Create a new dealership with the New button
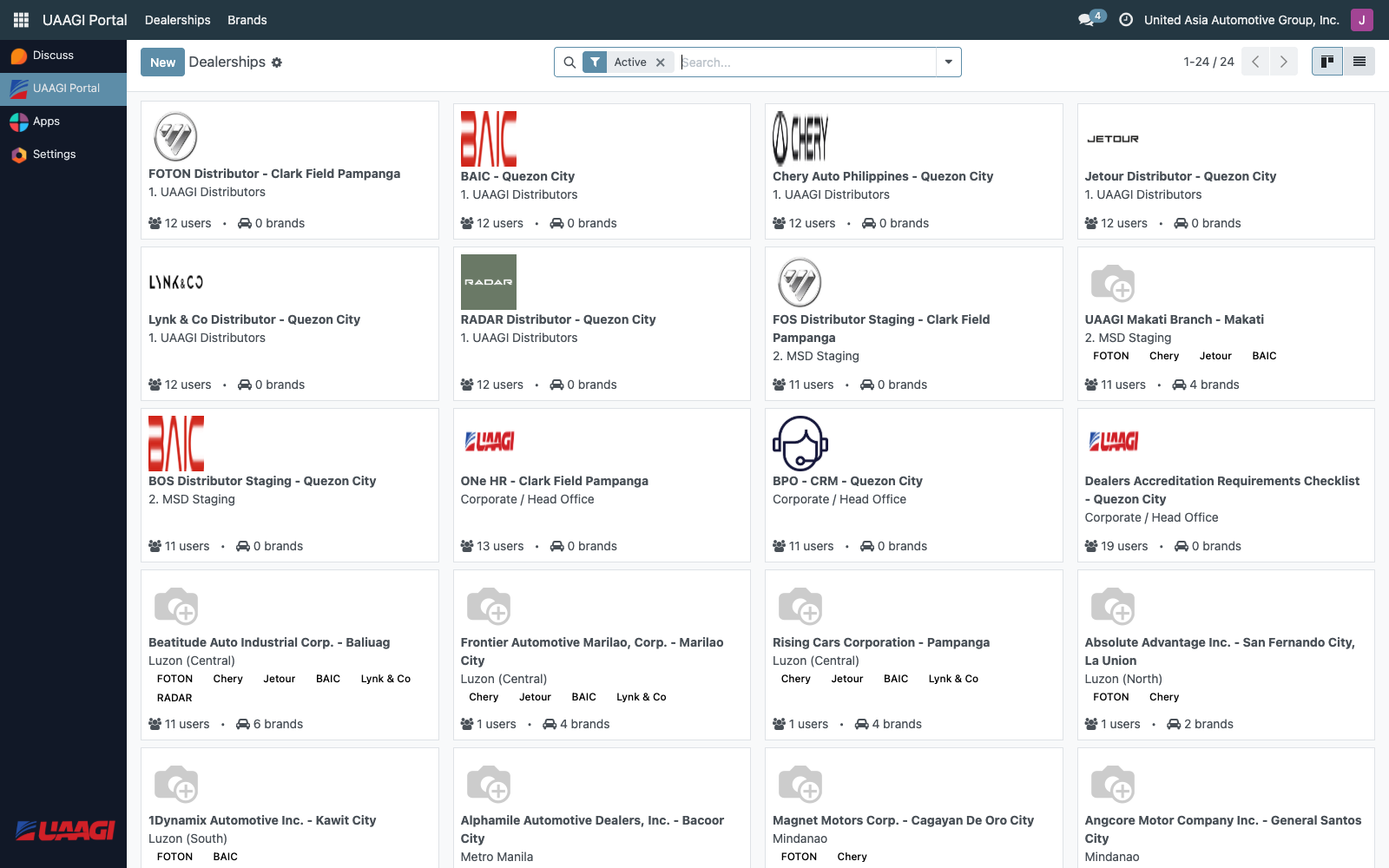This screenshot has height=868, width=1389. (x=162, y=62)
